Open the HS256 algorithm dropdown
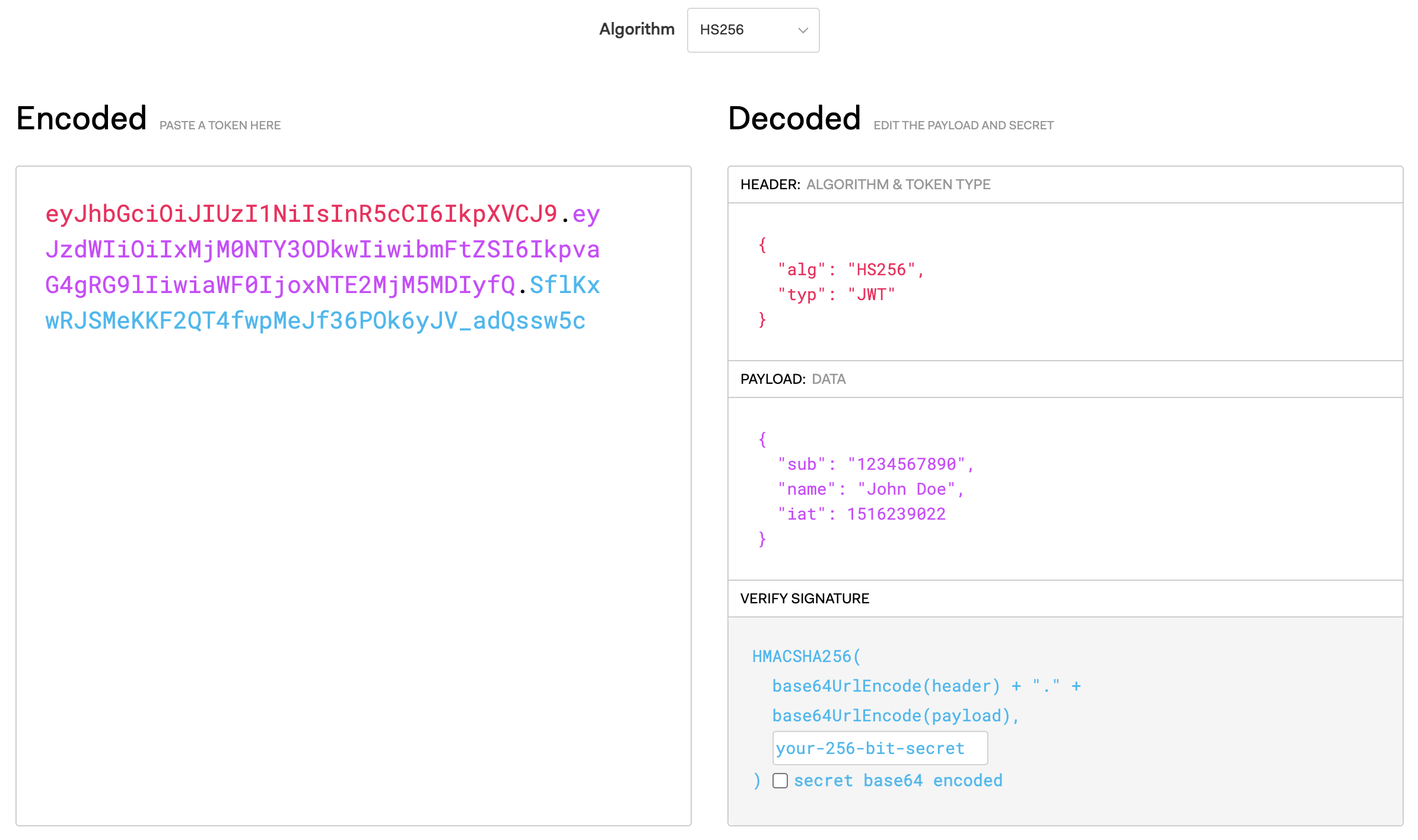 [x=753, y=30]
